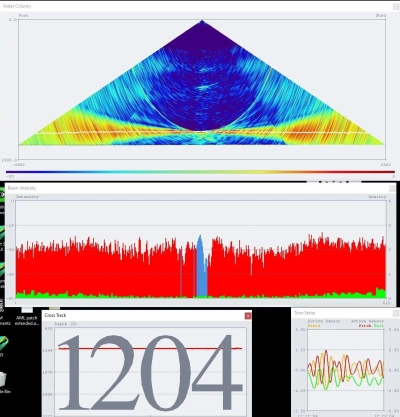Select the Water Column window title
The image size is (400, 417).
tap(17, 6)
